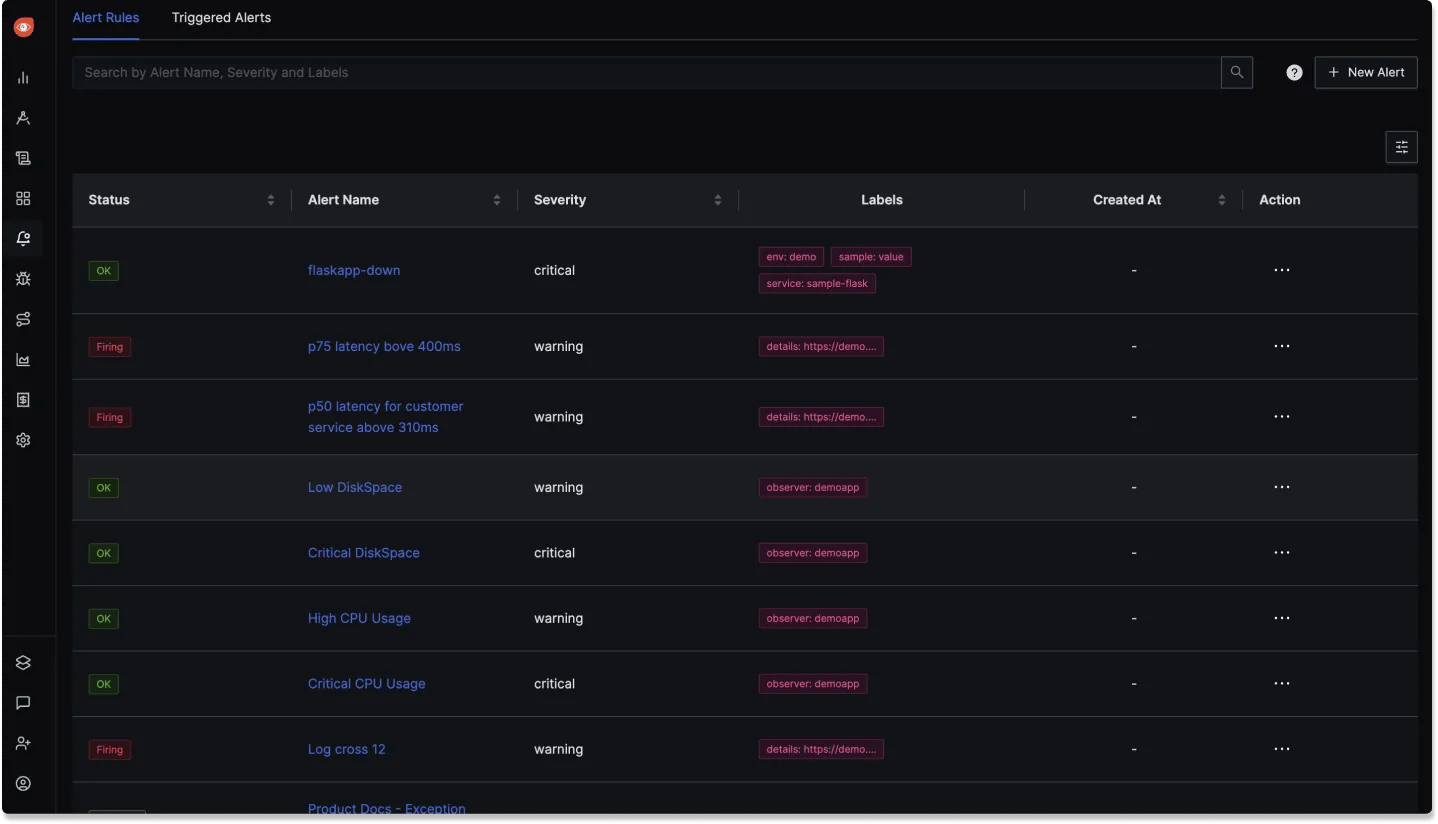Switch to the Triggered Alerts tab
The image size is (1438, 824).
coord(221,17)
